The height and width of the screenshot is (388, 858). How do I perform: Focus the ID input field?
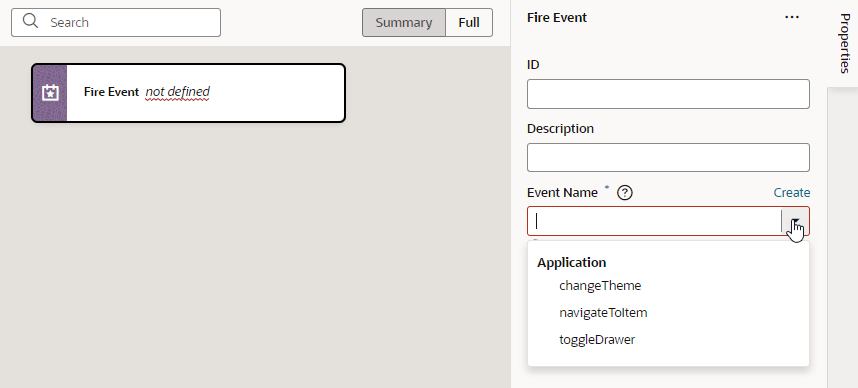tap(668, 94)
